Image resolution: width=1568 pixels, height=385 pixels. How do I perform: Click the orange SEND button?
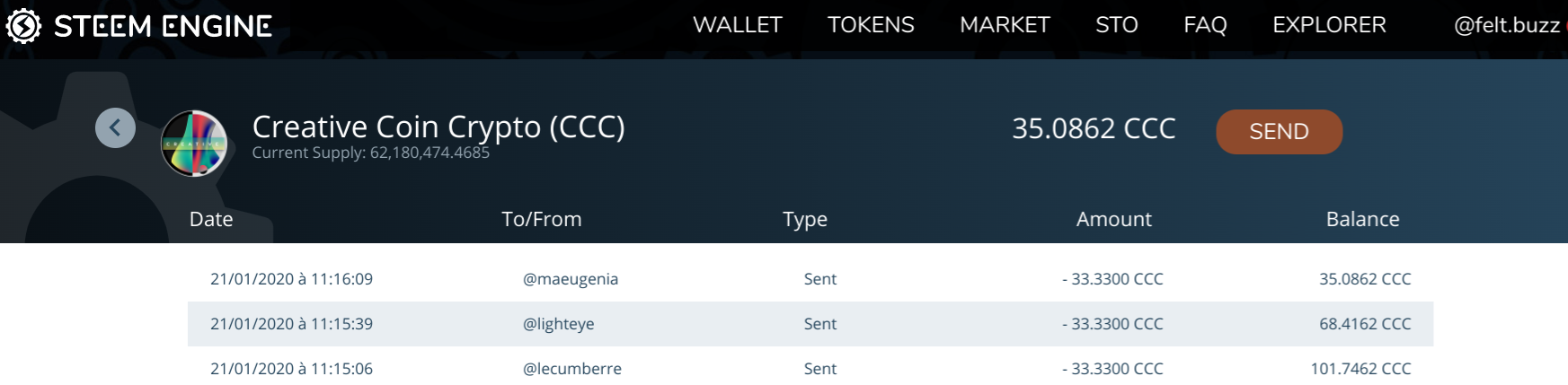point(1279,132)
